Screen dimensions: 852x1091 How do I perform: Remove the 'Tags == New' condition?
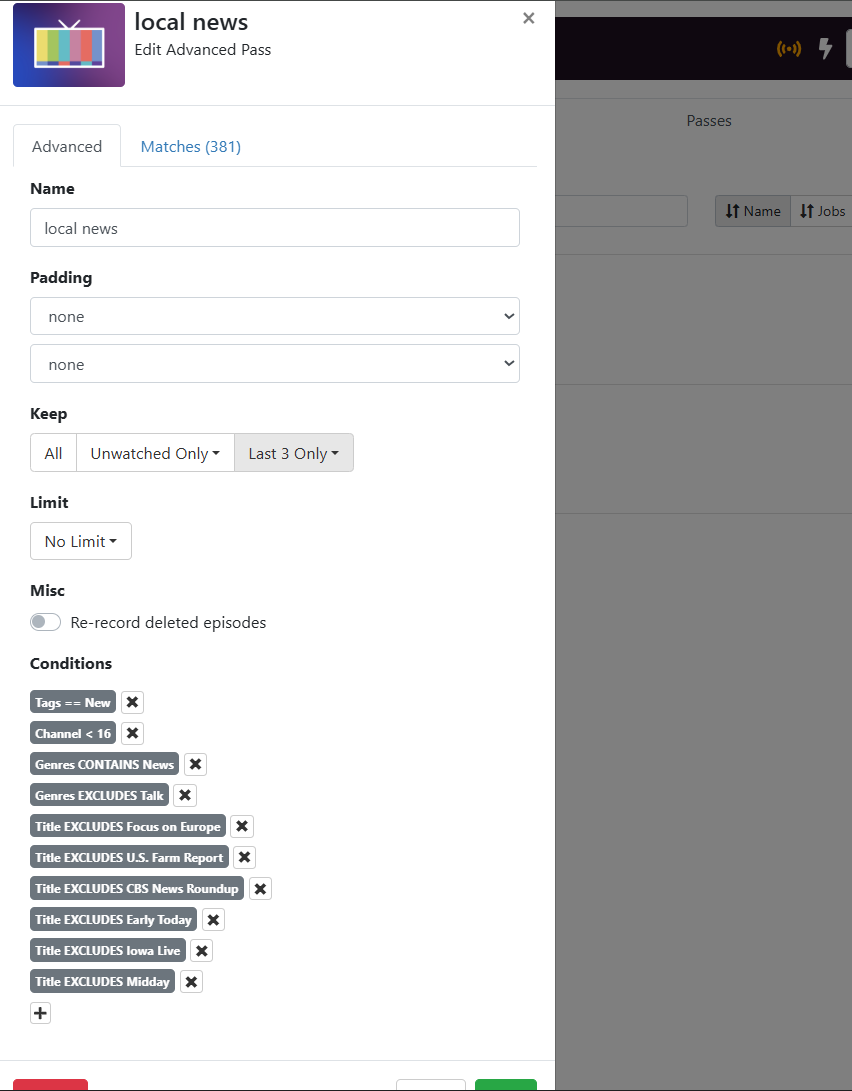click(132, 702)
